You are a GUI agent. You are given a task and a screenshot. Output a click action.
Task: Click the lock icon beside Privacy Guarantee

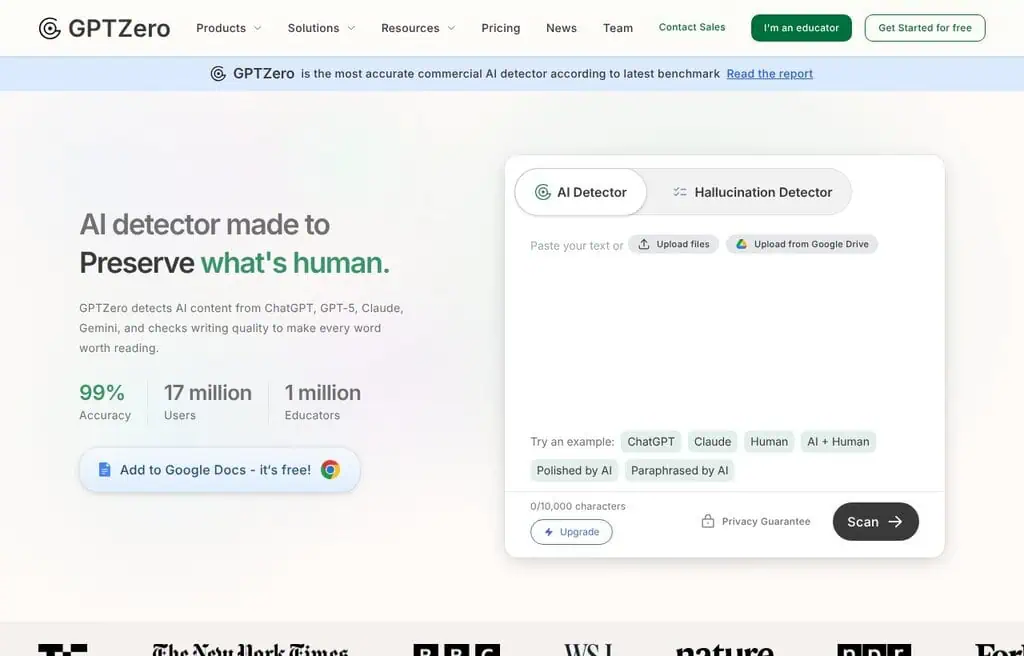707,521
